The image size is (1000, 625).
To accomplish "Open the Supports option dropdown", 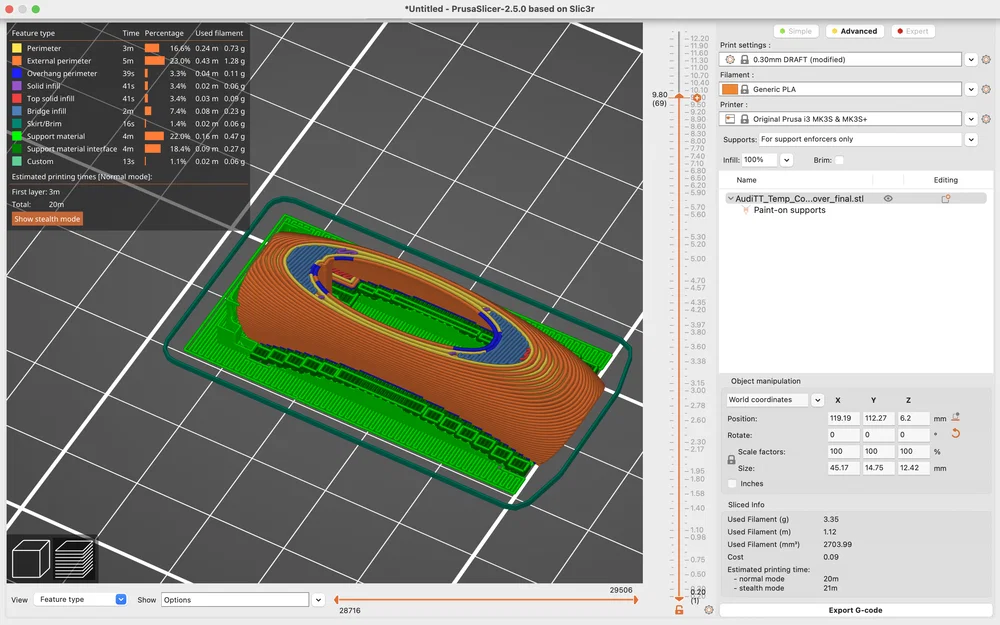I will pos(971,139).
